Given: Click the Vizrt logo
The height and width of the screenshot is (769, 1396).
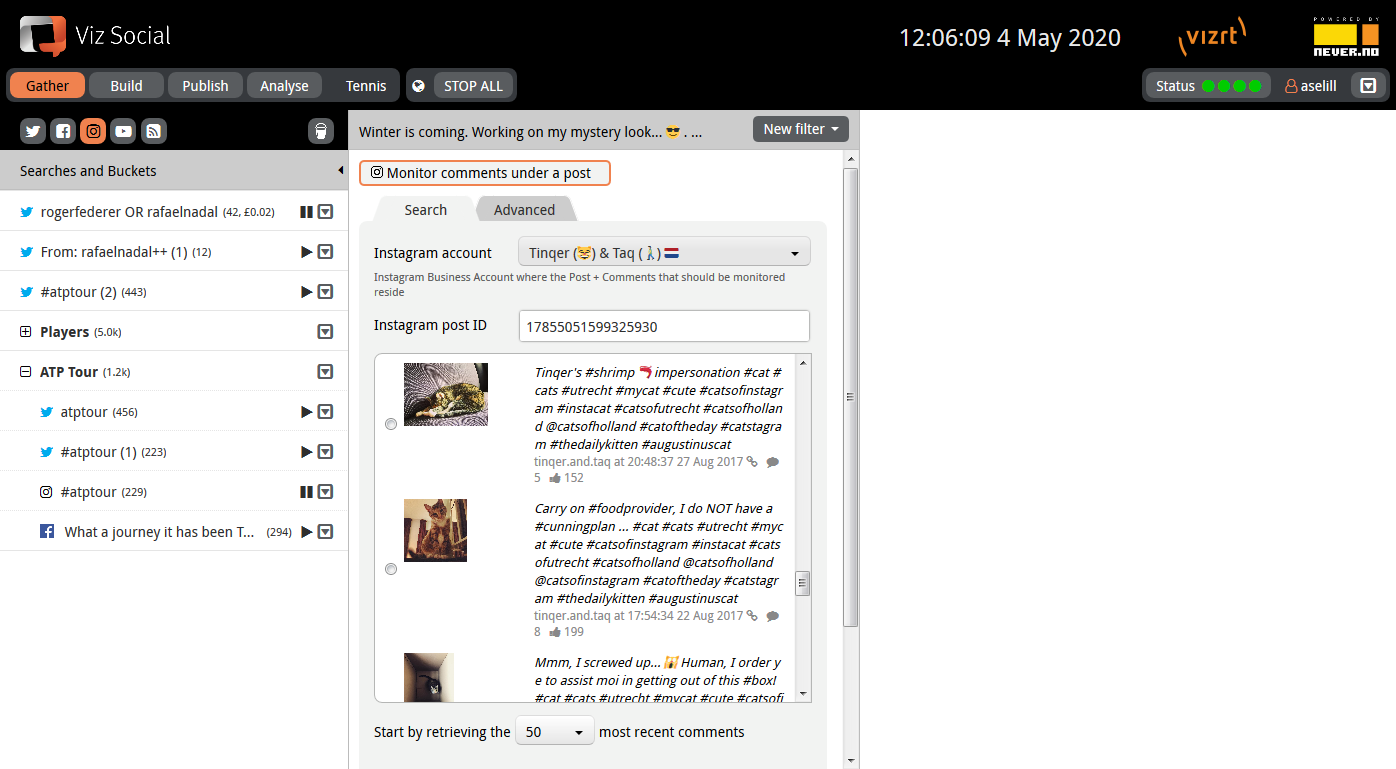Looking at the screenshot, I should pyautogui.click(x=1213, y=36).
